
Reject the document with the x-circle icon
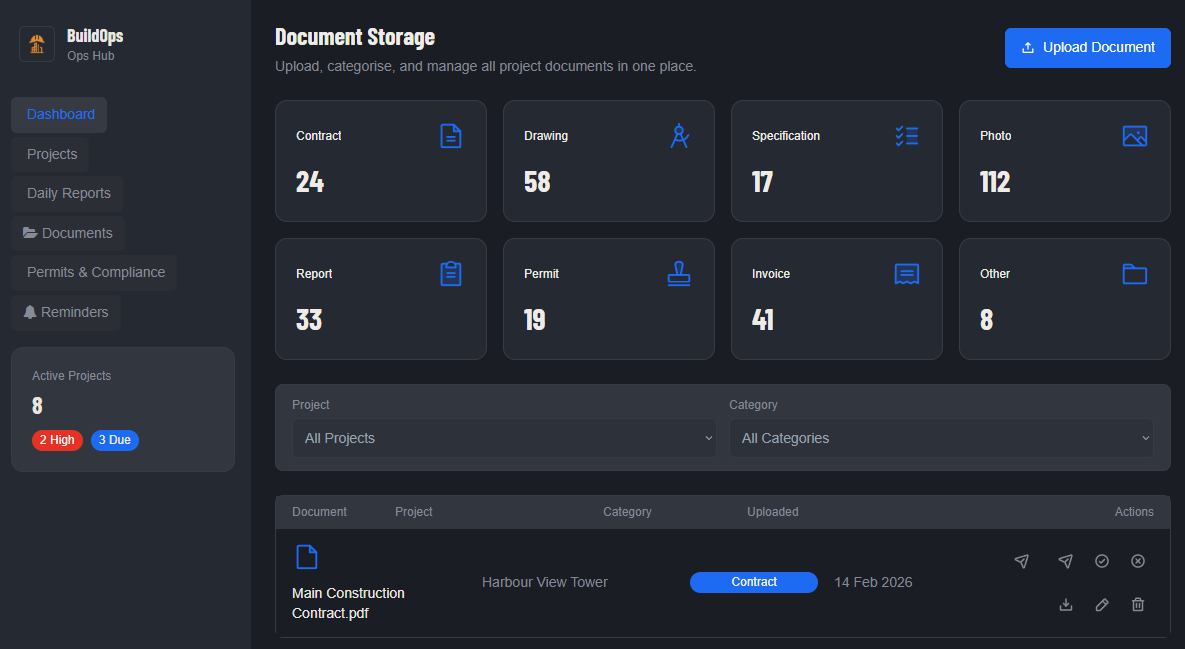[x=1138, y=561]
